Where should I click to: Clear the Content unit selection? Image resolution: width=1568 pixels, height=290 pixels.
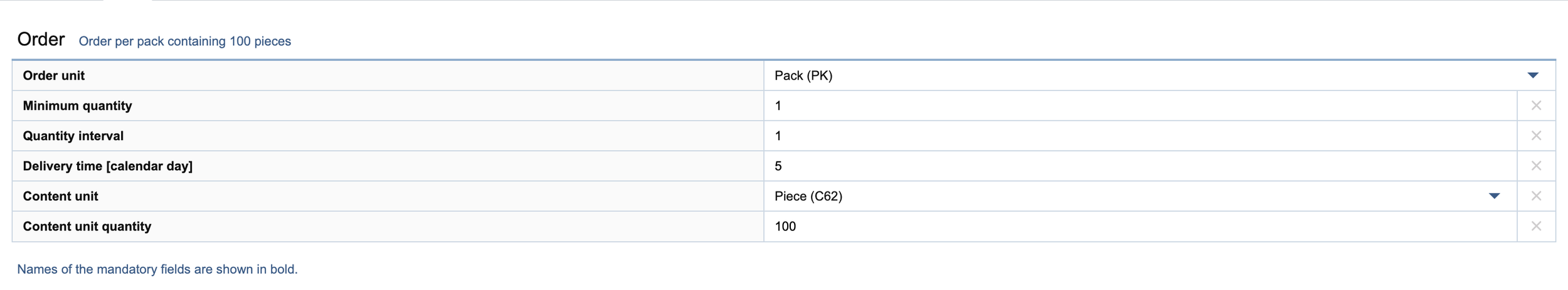coord(1536,196)
